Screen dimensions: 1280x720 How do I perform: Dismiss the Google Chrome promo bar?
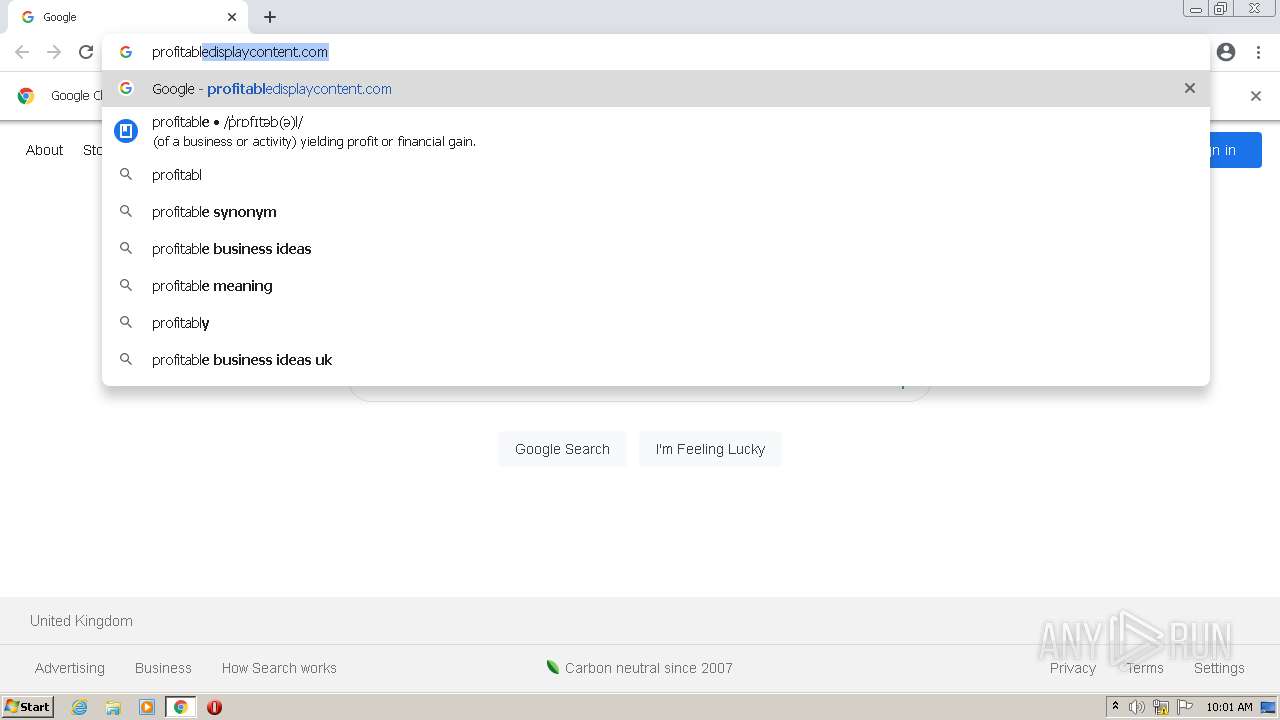1256,96
